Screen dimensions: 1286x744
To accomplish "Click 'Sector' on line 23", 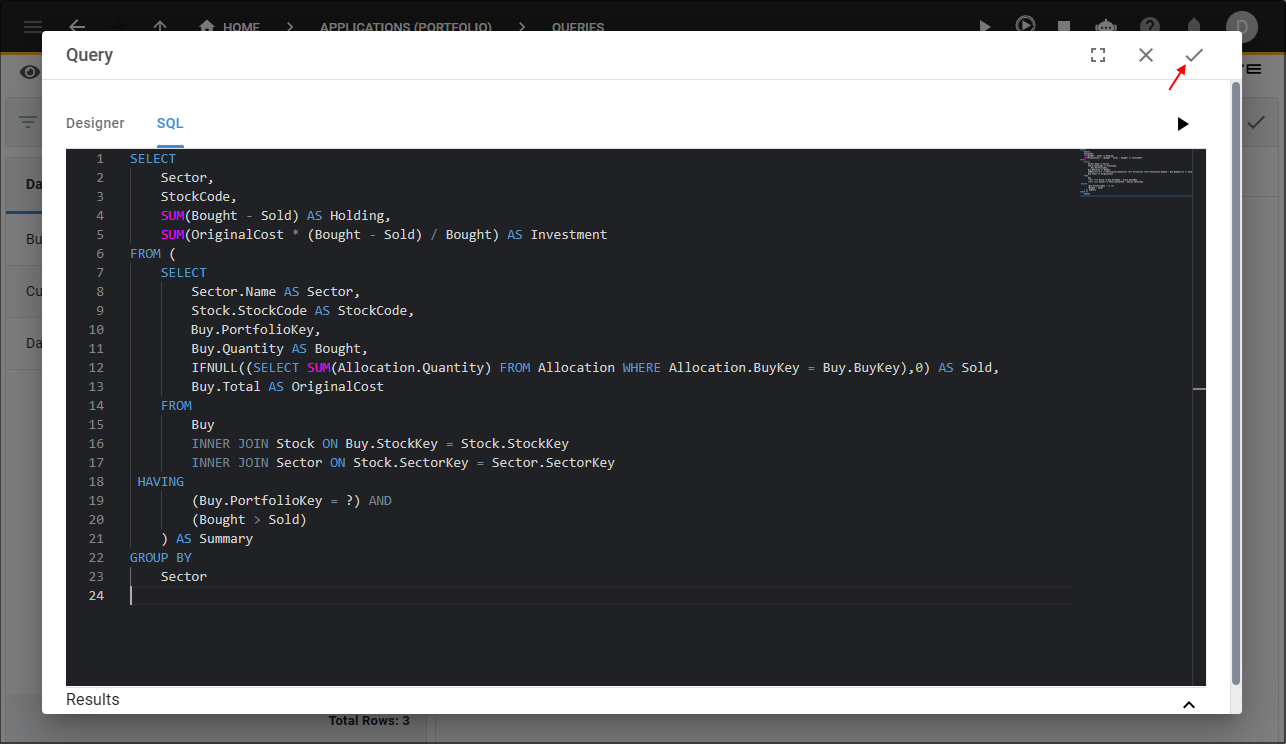I will pos(184,577).
